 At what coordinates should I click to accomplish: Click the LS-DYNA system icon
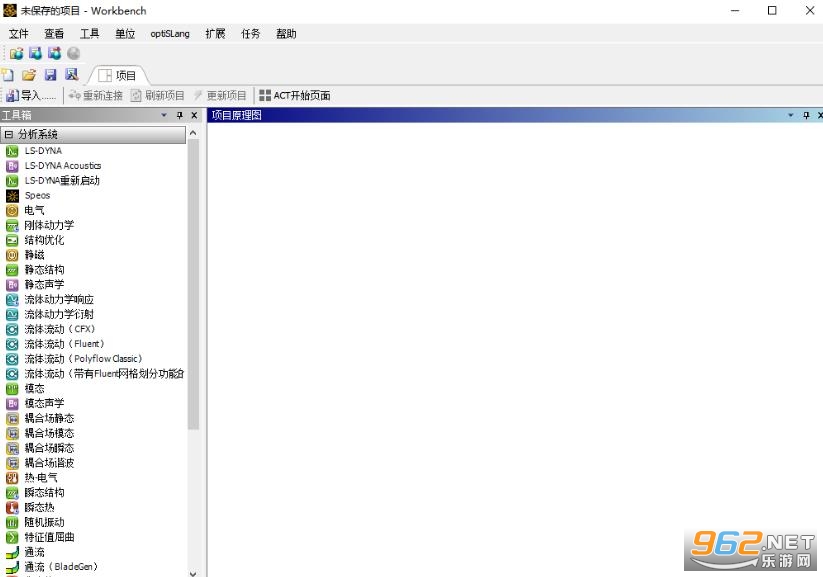pos(12,151)
